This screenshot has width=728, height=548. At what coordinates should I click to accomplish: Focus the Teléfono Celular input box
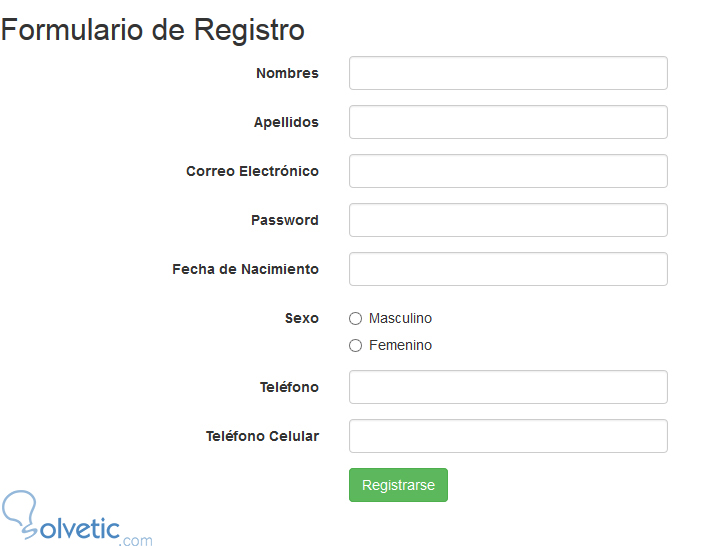[x=508, y=436]
